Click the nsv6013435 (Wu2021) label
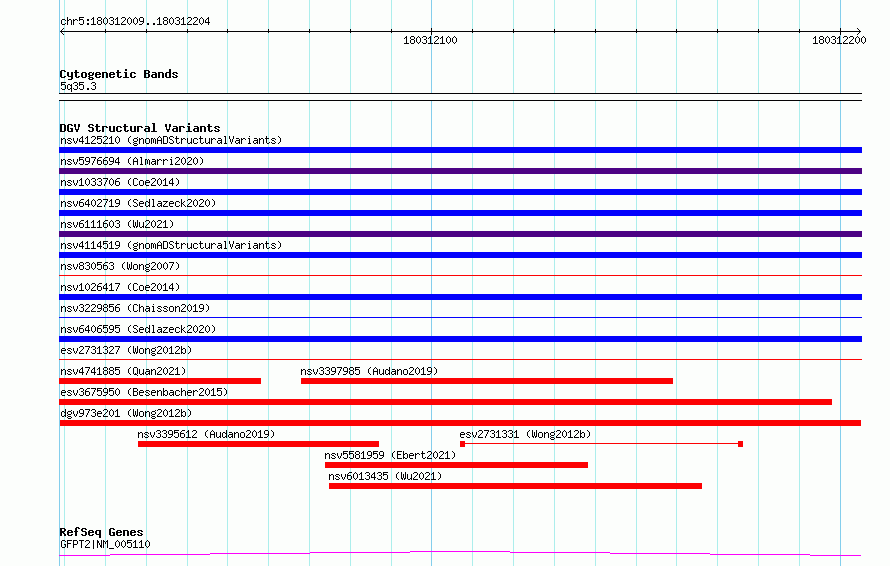Screen dimensions: 890x566 pos(385,476)
